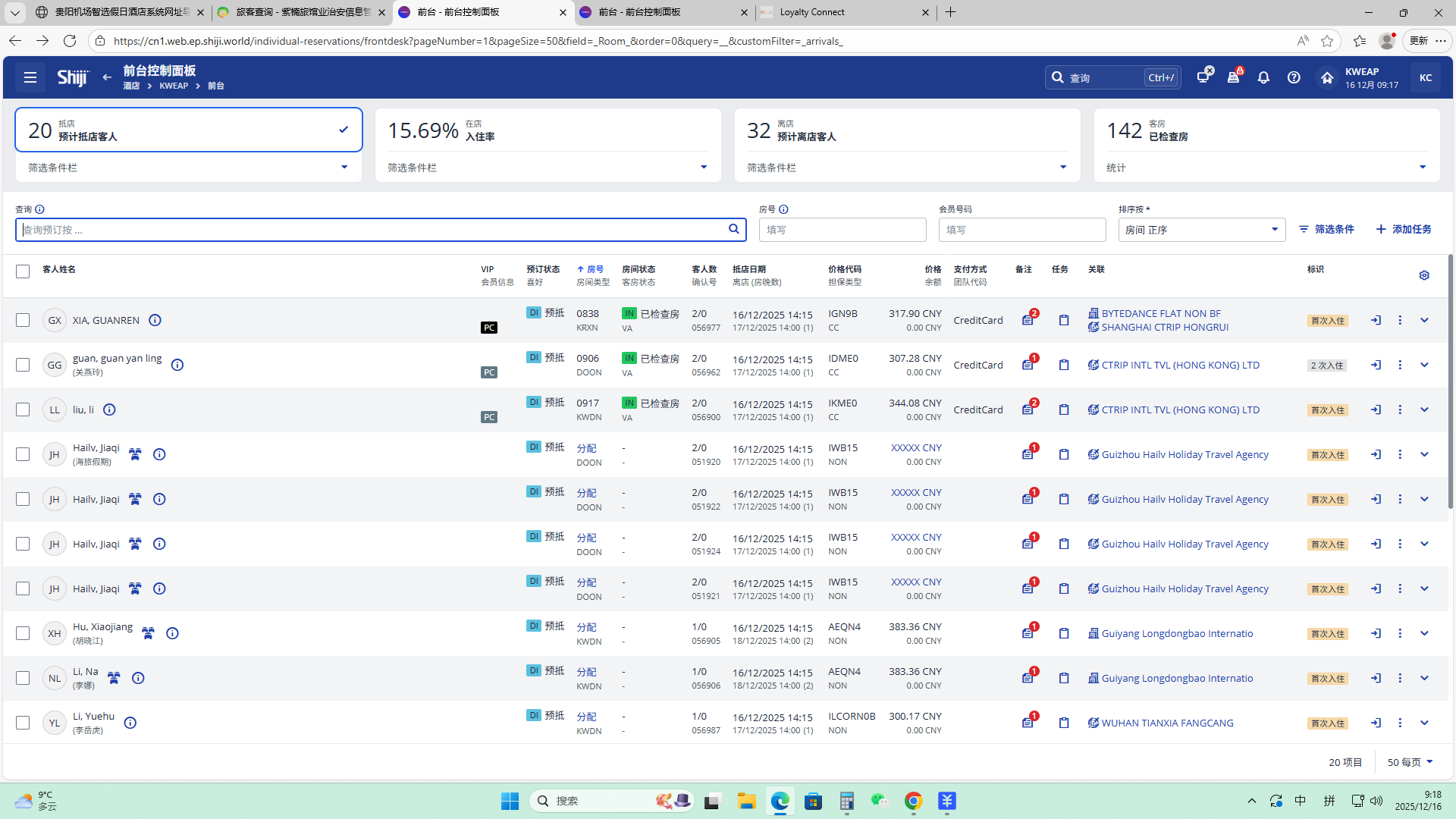
Task: Check the box for guan, guan yan ling
Action: pyautogui.click(x=23, y=365)
